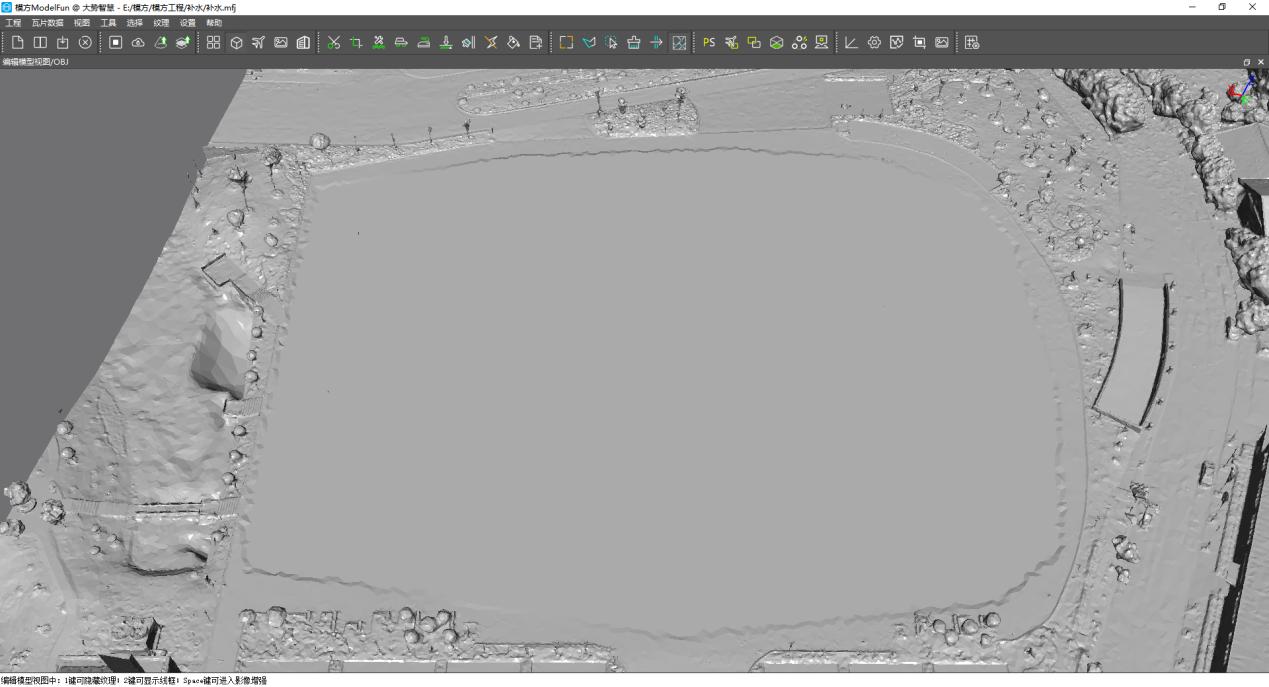Click the airplane flight view icon
This screenshot has height=687, width=1269.
click(x=259, y=42)
